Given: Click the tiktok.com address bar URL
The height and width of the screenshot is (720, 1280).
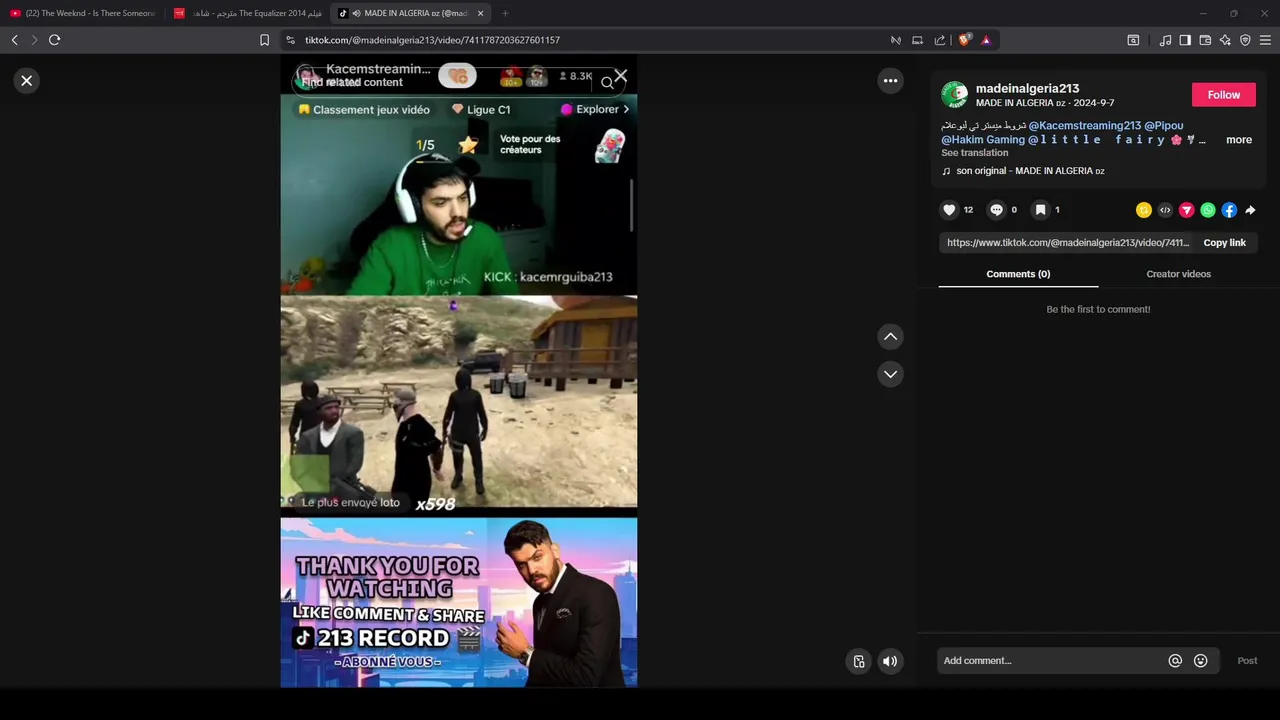Looking at the screenshot, I should point(432,40).
